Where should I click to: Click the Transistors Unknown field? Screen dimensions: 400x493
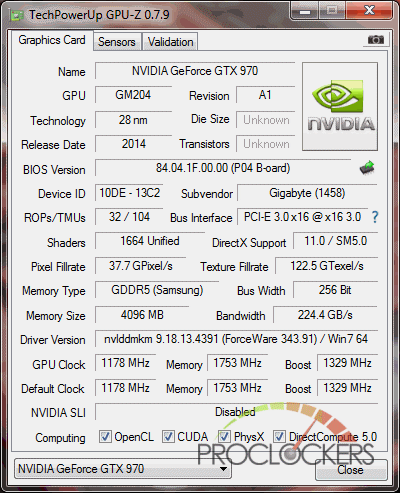point(265,144)
